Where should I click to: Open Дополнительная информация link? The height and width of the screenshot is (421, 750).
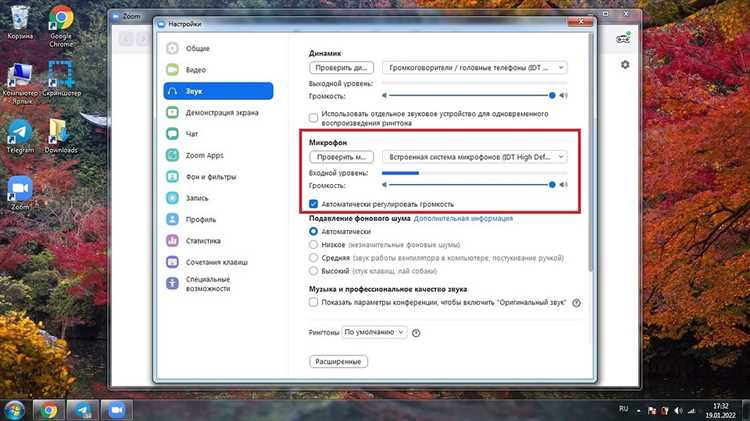(463, 218)
